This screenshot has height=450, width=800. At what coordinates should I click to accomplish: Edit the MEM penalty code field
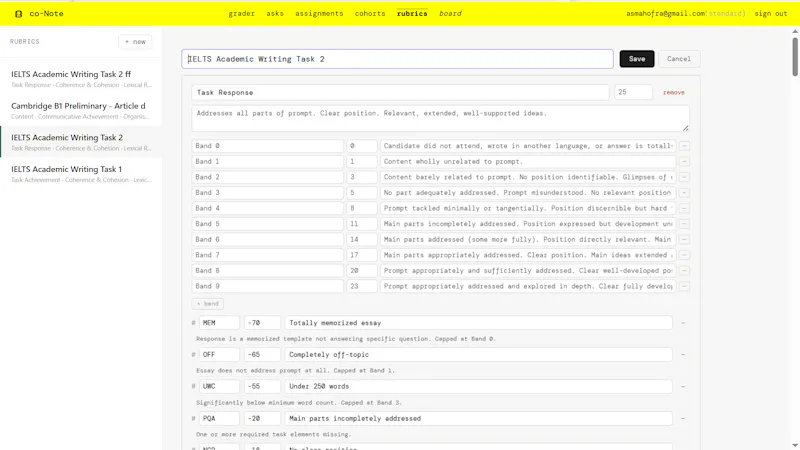pos(219,323)
